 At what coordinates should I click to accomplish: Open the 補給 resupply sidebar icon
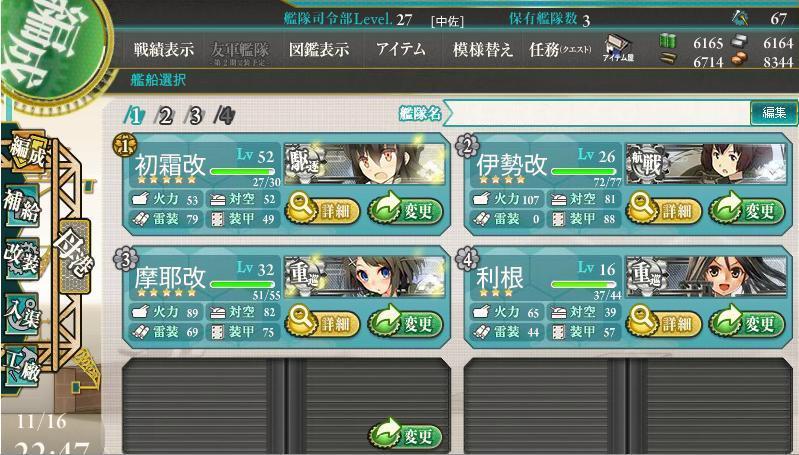[21, 205]
